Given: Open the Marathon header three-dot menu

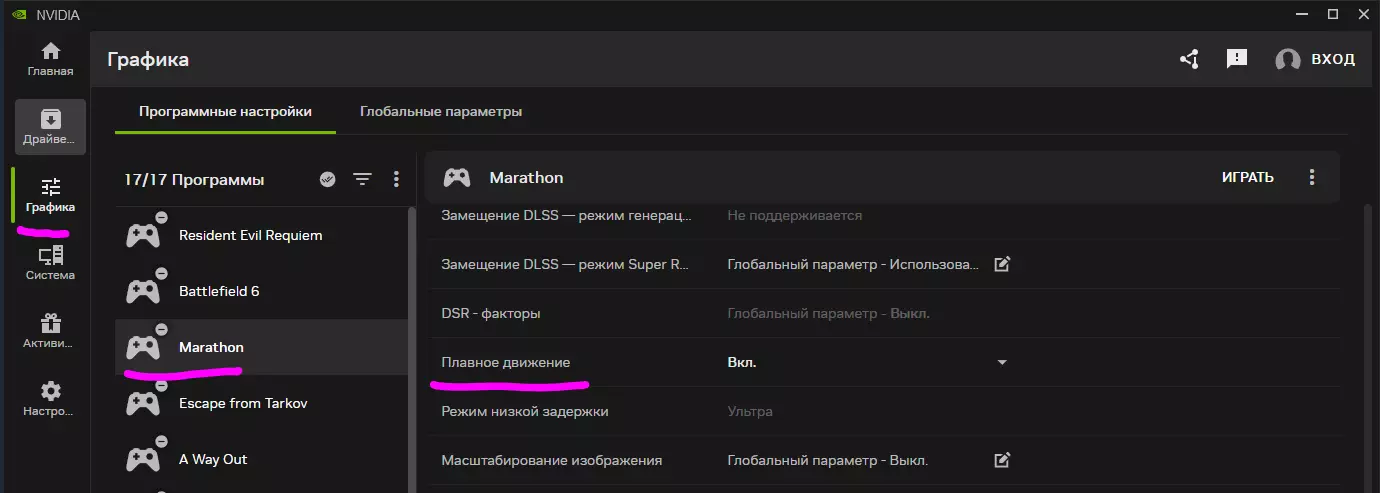Looking at the screenshot, I should click(1312, 177).
